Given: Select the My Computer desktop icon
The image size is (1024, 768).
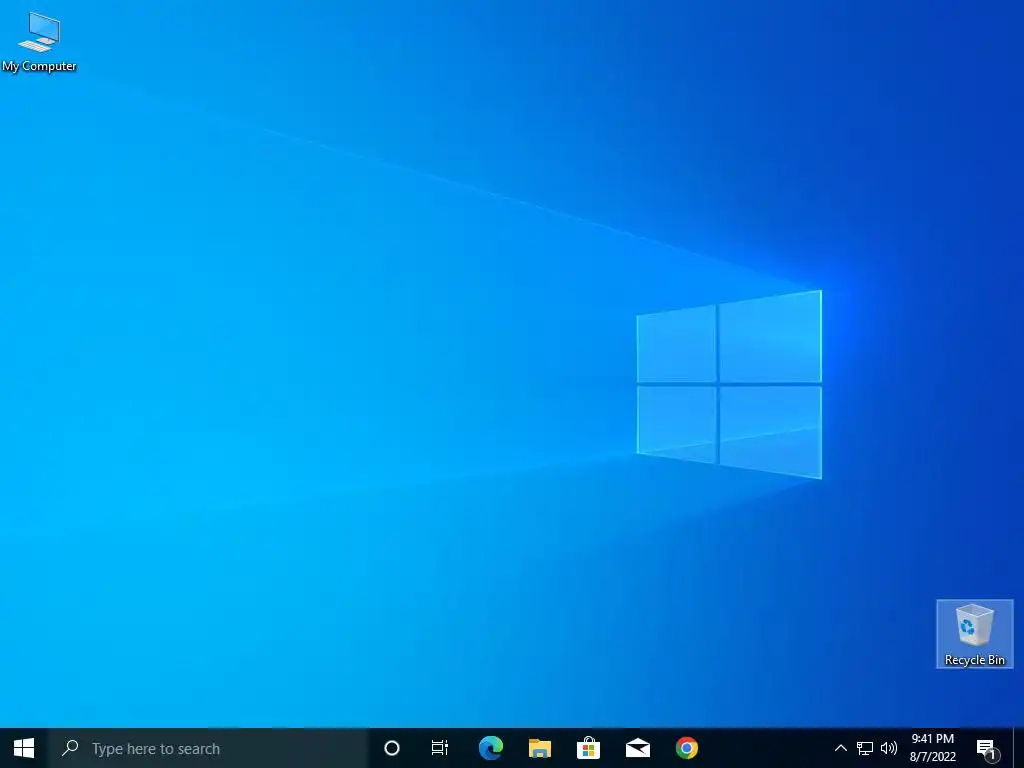Looking at the screenshot, I should [x=39, y=42].
